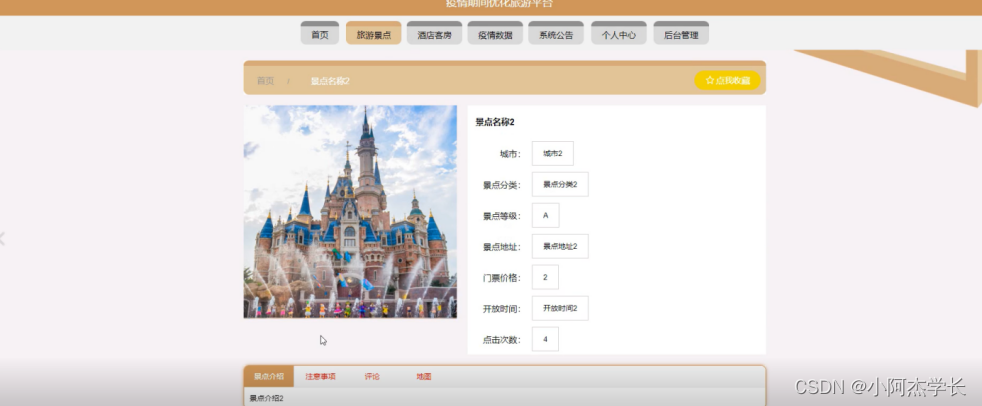982x406 pixels.
Task: Click the castle attraction photo
Action: click(350, 212)
